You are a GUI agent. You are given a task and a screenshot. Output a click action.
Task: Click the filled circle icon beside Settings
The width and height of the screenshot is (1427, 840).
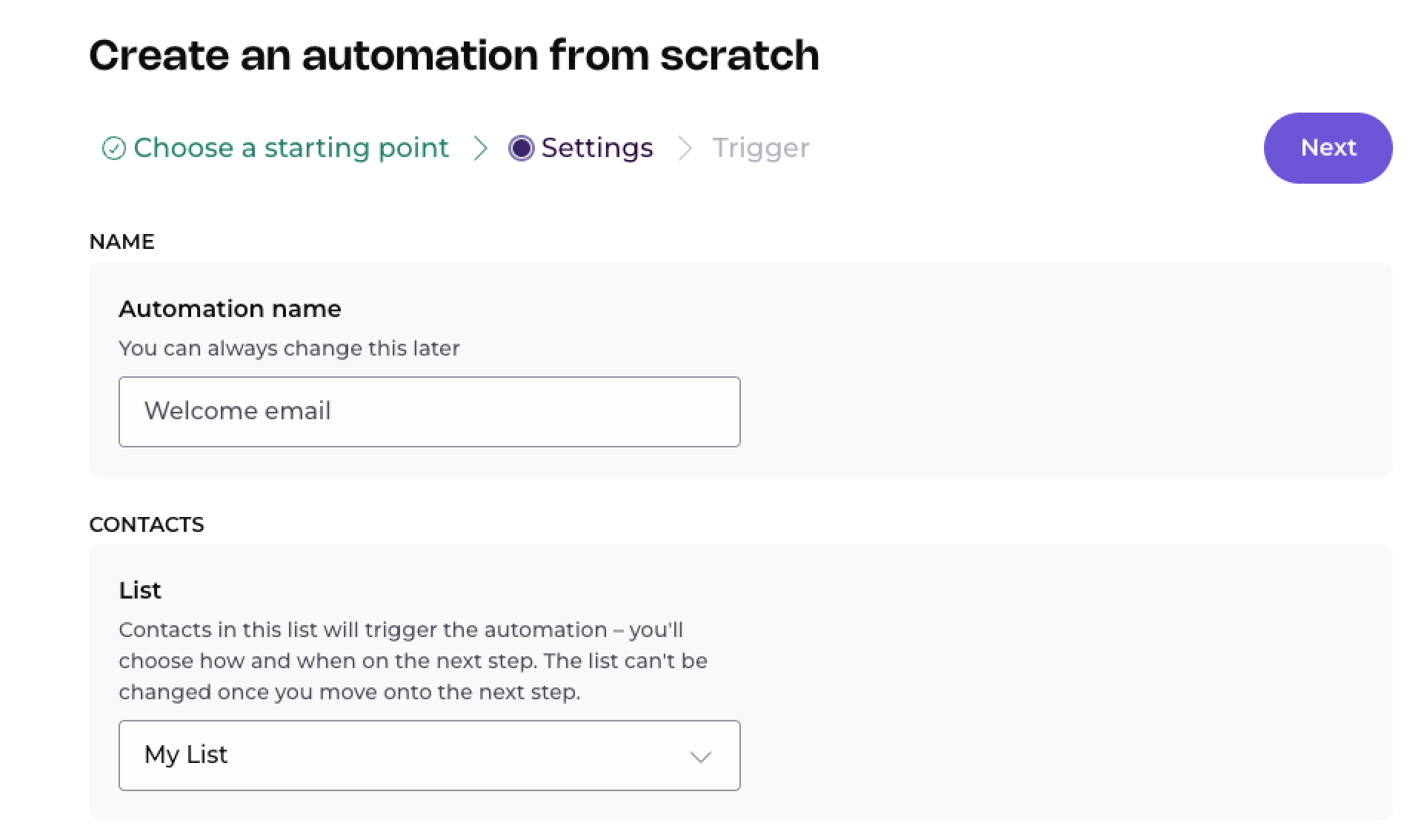click(521, 148)
